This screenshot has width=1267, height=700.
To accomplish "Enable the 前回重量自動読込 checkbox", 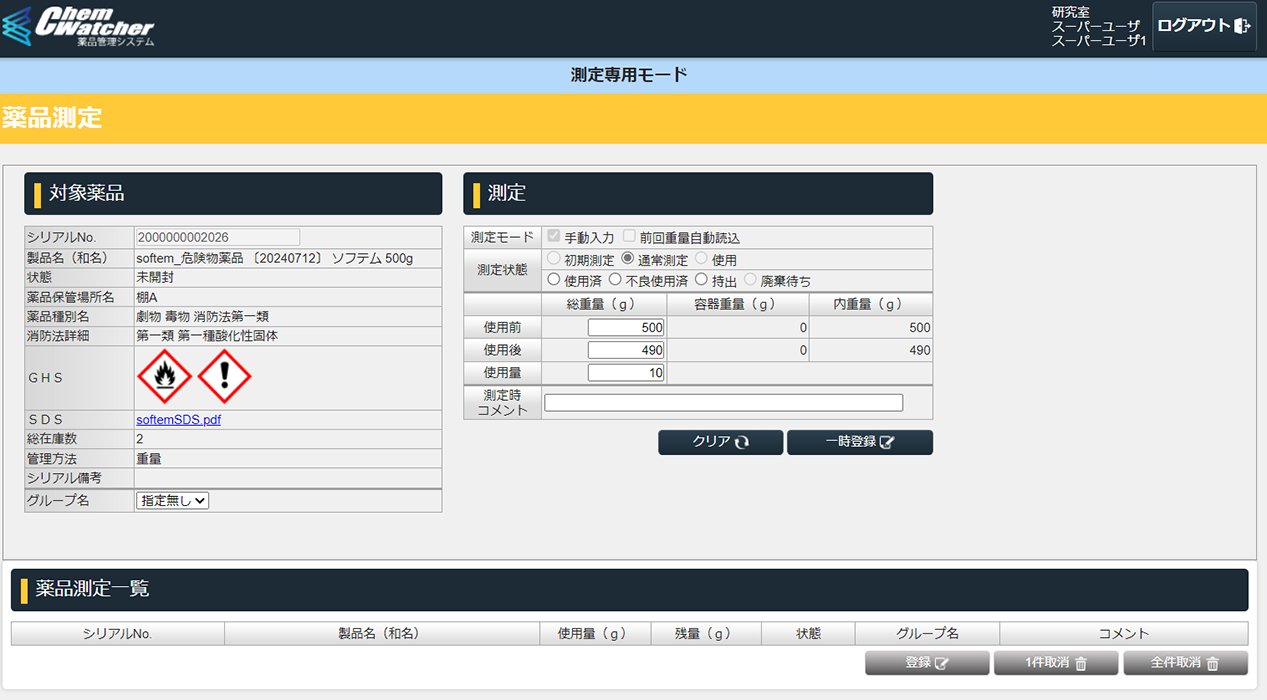I will [629, 237].
